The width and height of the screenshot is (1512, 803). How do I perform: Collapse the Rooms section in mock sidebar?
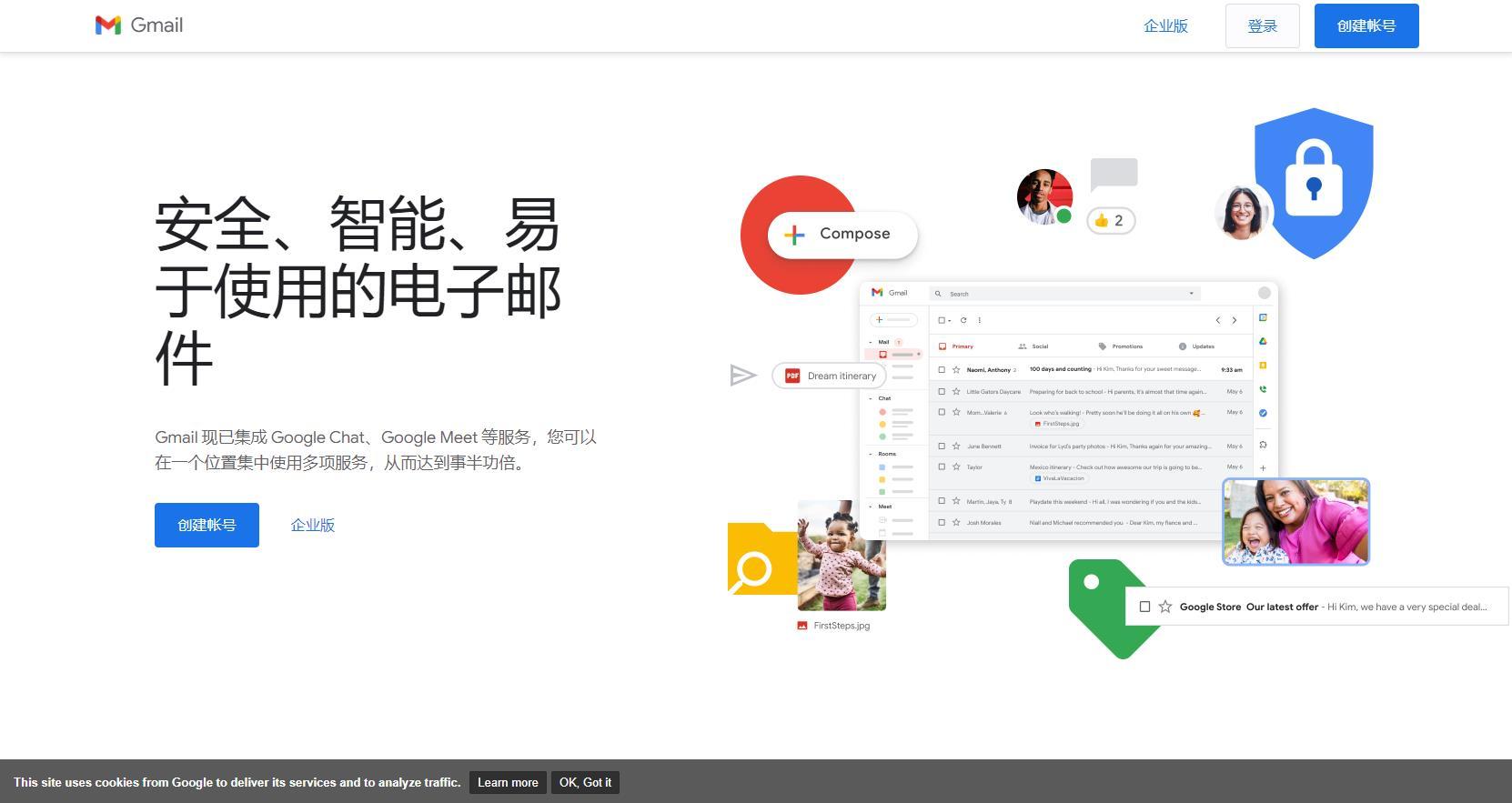871,454
